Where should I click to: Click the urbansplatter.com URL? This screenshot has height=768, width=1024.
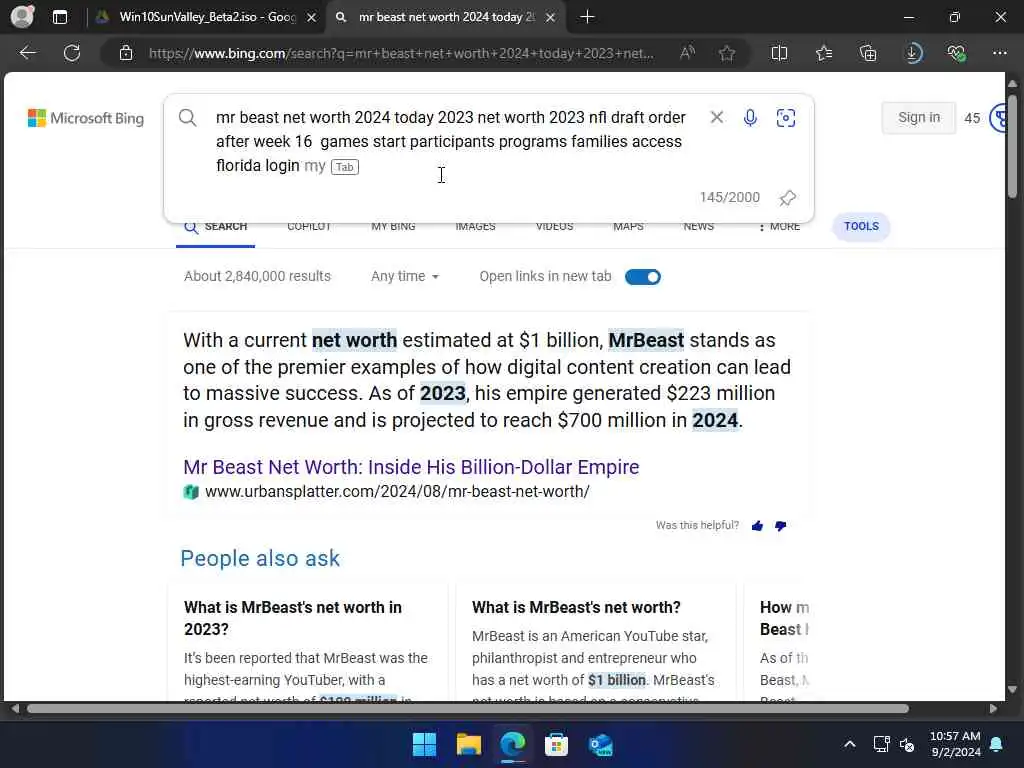point(397,492)
